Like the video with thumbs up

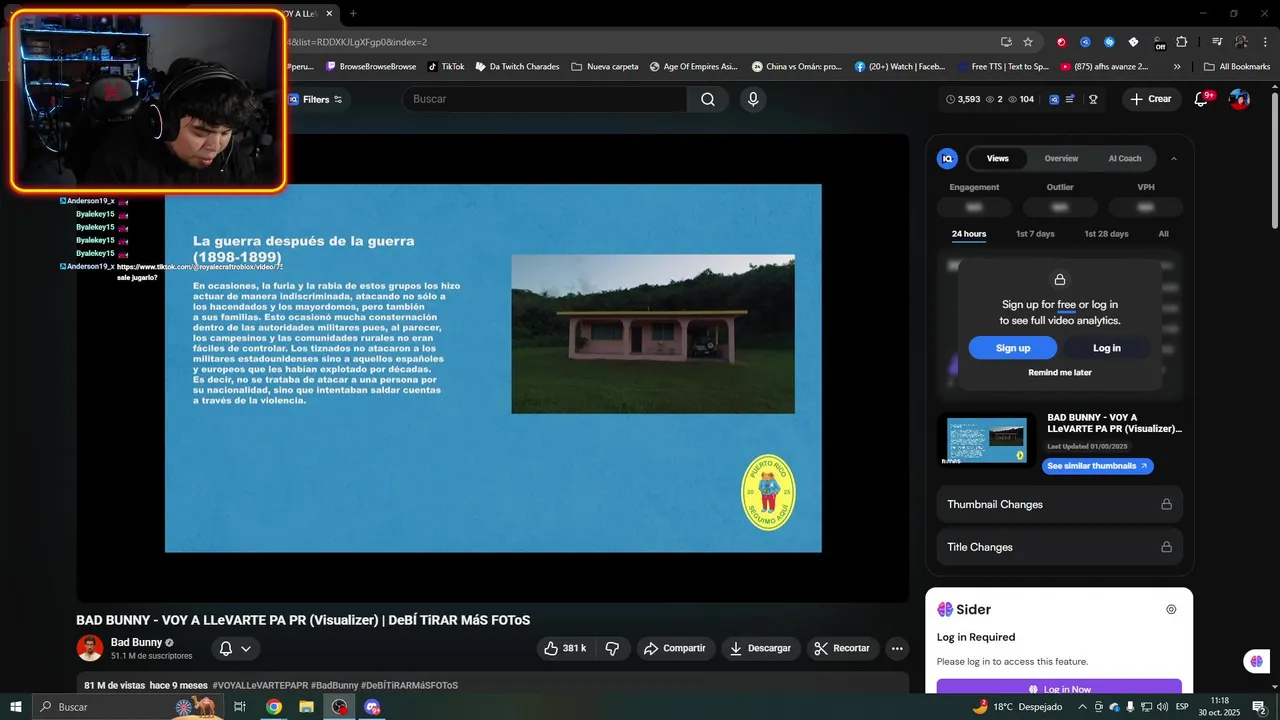click(x=565, y=648)
